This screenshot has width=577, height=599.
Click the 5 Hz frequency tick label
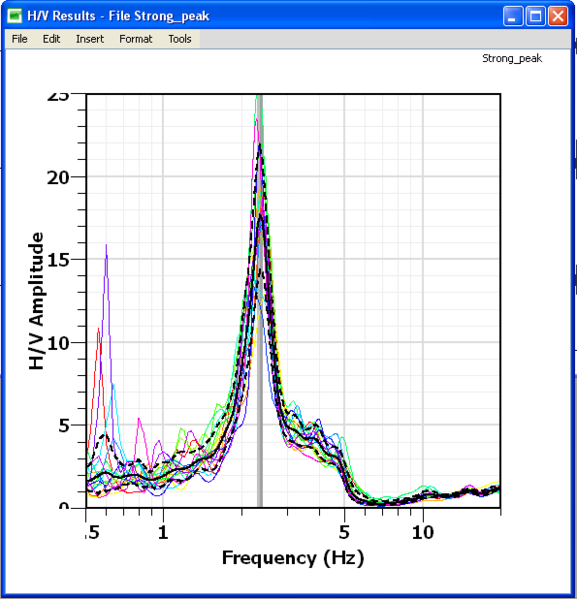pos(344,533)
